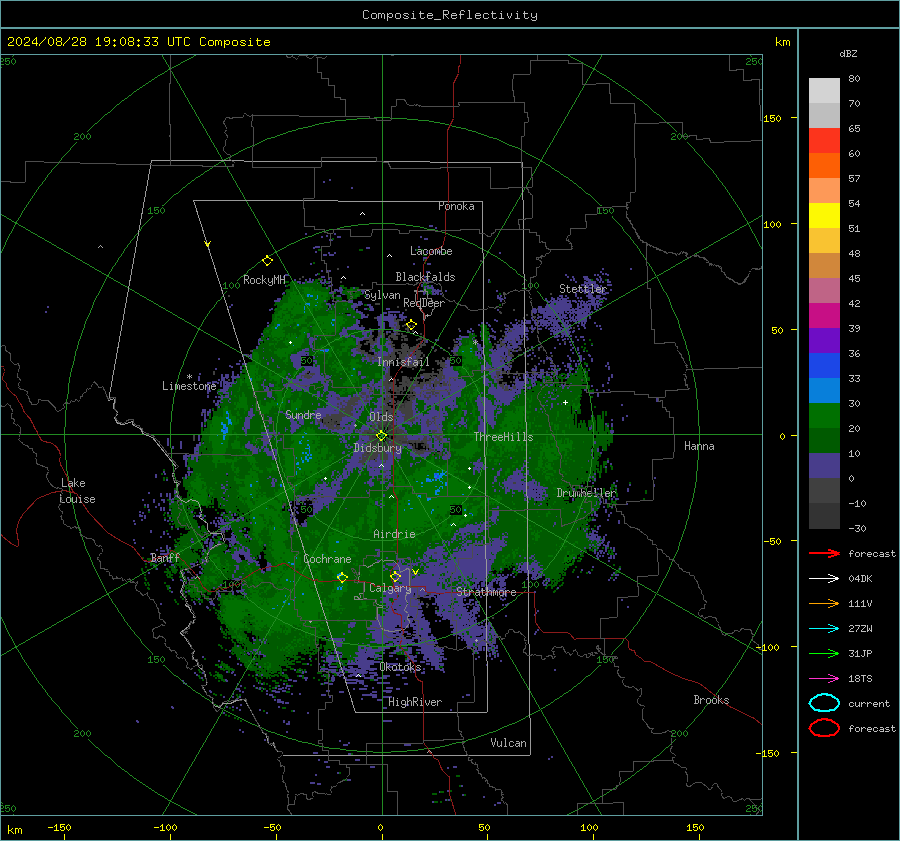Image resolution: width=900 pixels, height=841 pixels.
Task: Click the Sylvan label
Action: (x=382, y=295)
